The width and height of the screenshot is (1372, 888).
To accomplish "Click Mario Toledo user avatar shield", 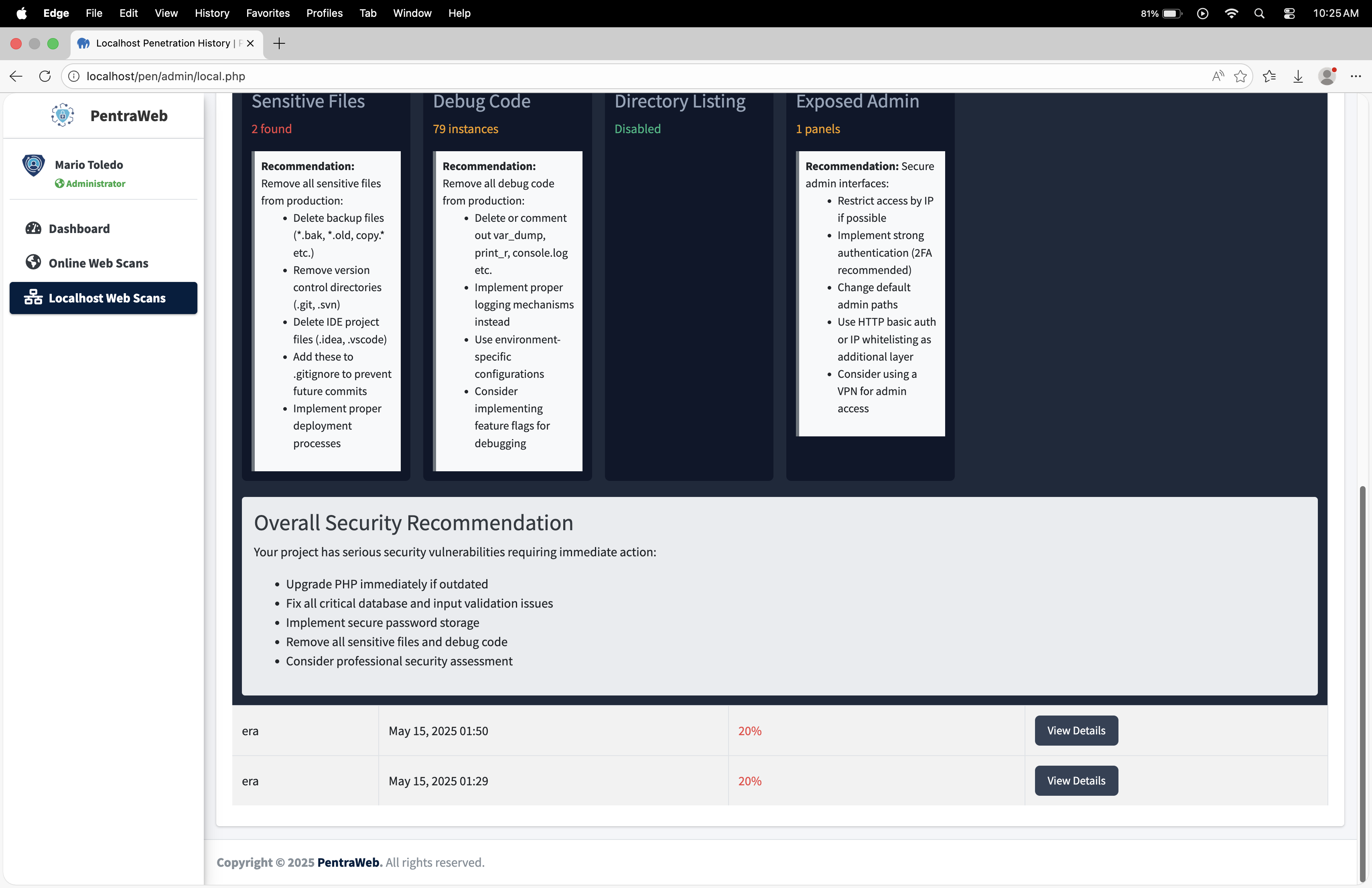I will click(33, 165).
